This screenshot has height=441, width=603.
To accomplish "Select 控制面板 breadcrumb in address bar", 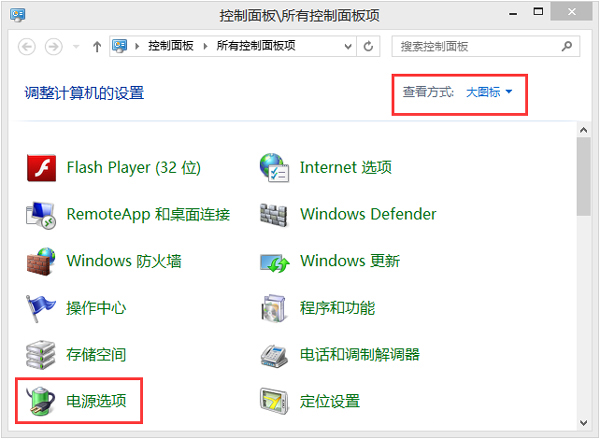I will (171, 46).
